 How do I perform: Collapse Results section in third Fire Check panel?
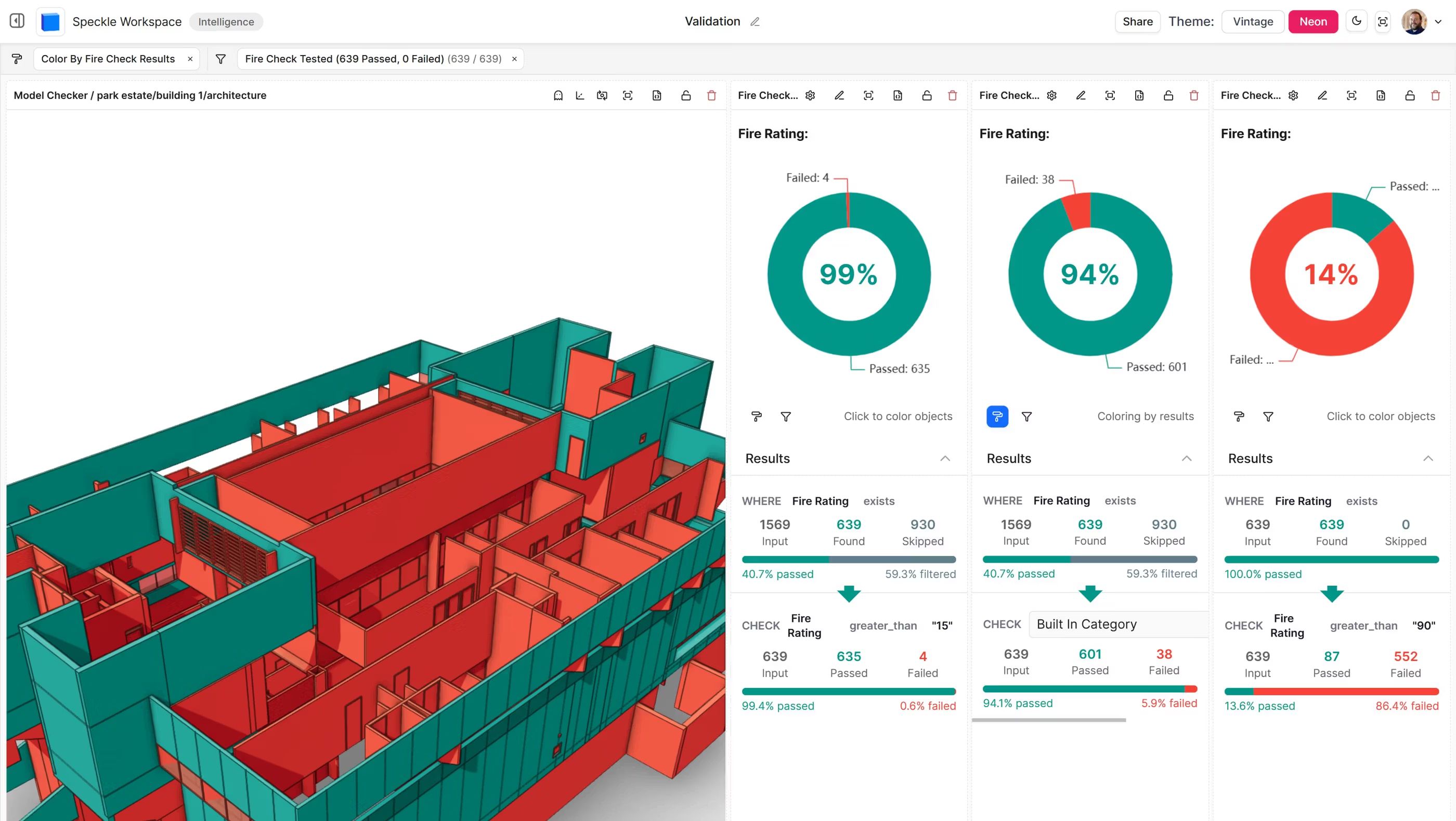tap(1428, 458)
